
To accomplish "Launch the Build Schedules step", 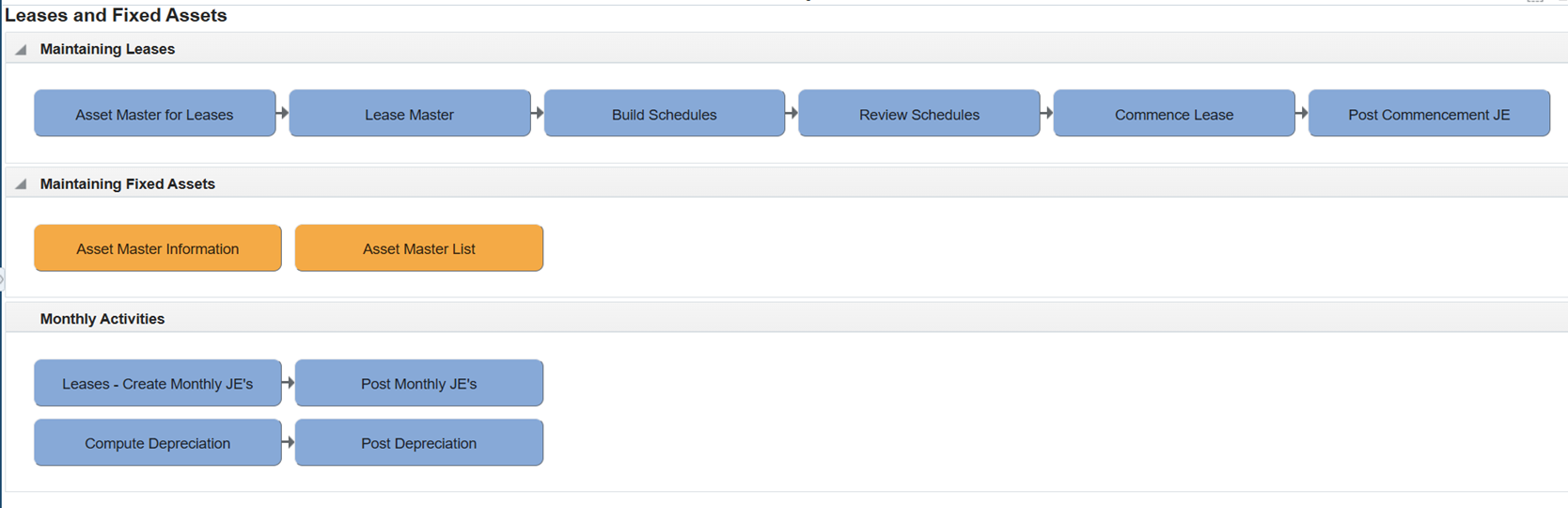I will 665,114.
